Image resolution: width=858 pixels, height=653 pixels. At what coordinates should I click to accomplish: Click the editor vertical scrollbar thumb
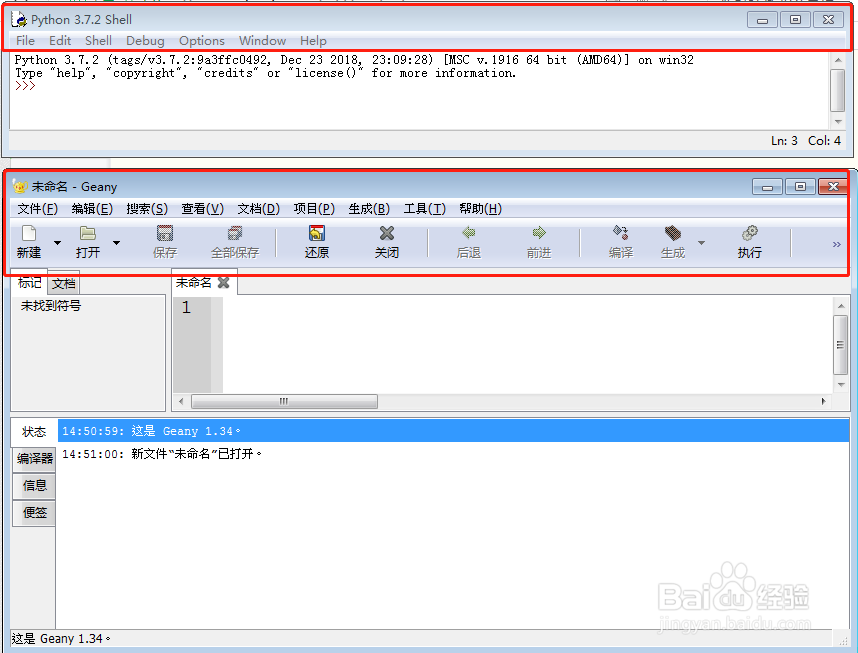840,345
